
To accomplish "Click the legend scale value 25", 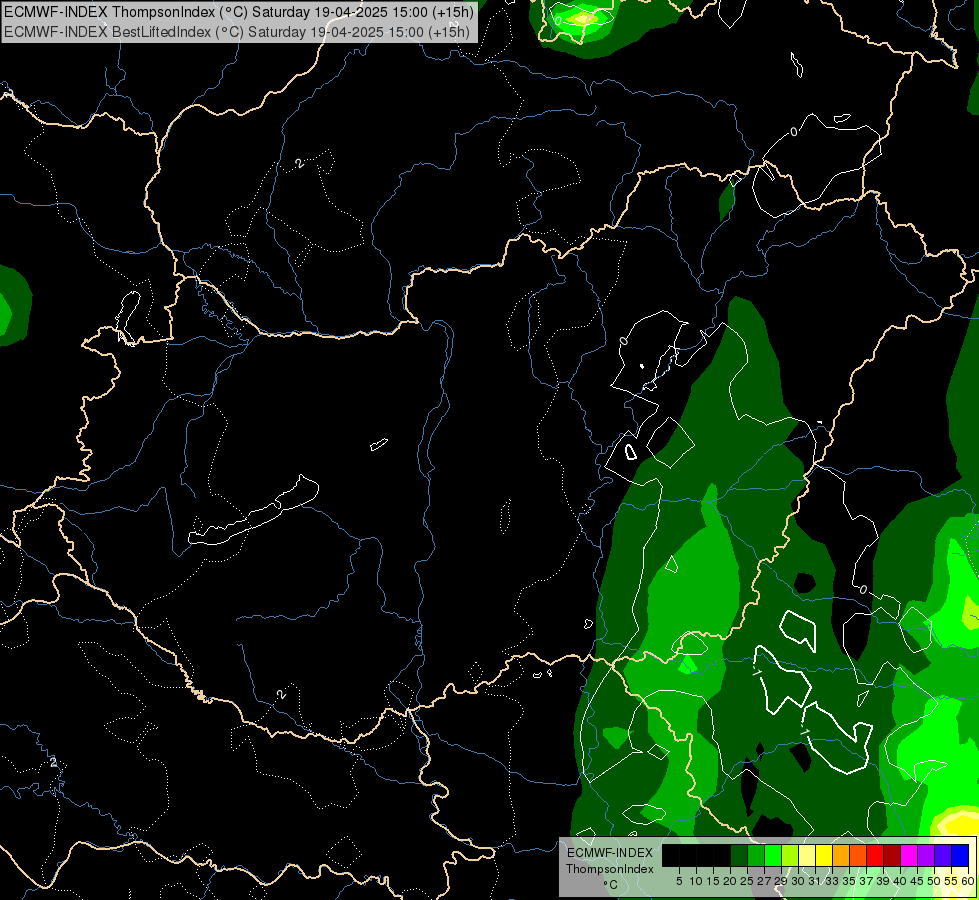I will point(747,881).
